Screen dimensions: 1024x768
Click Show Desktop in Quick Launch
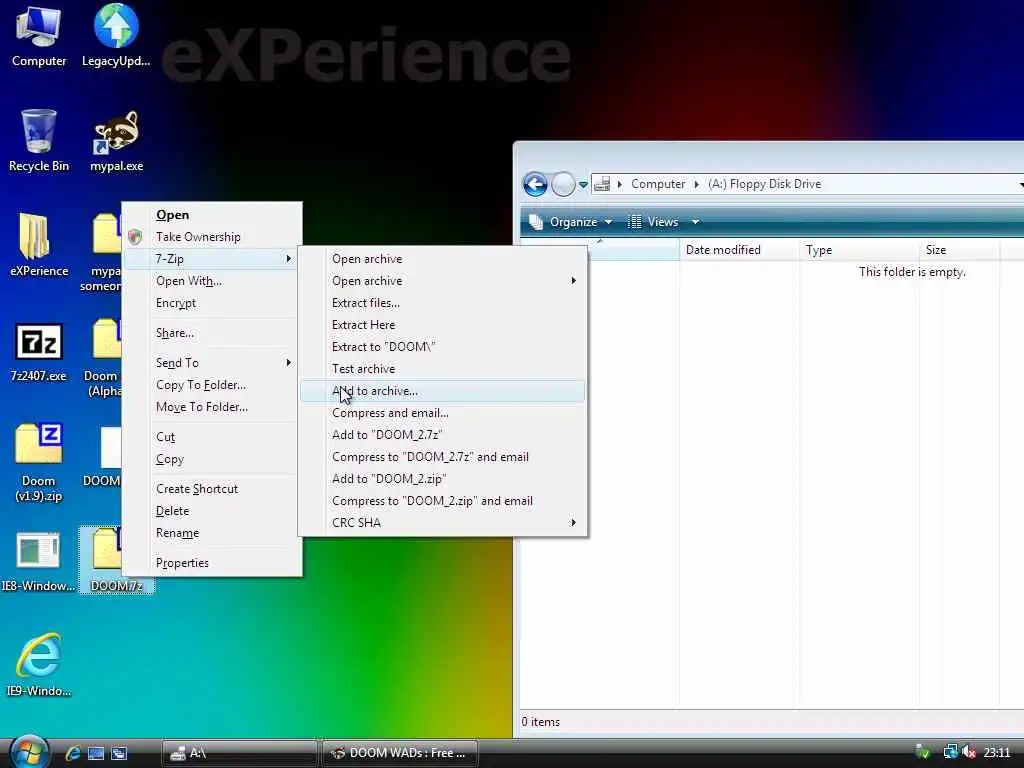coord(96,753)
